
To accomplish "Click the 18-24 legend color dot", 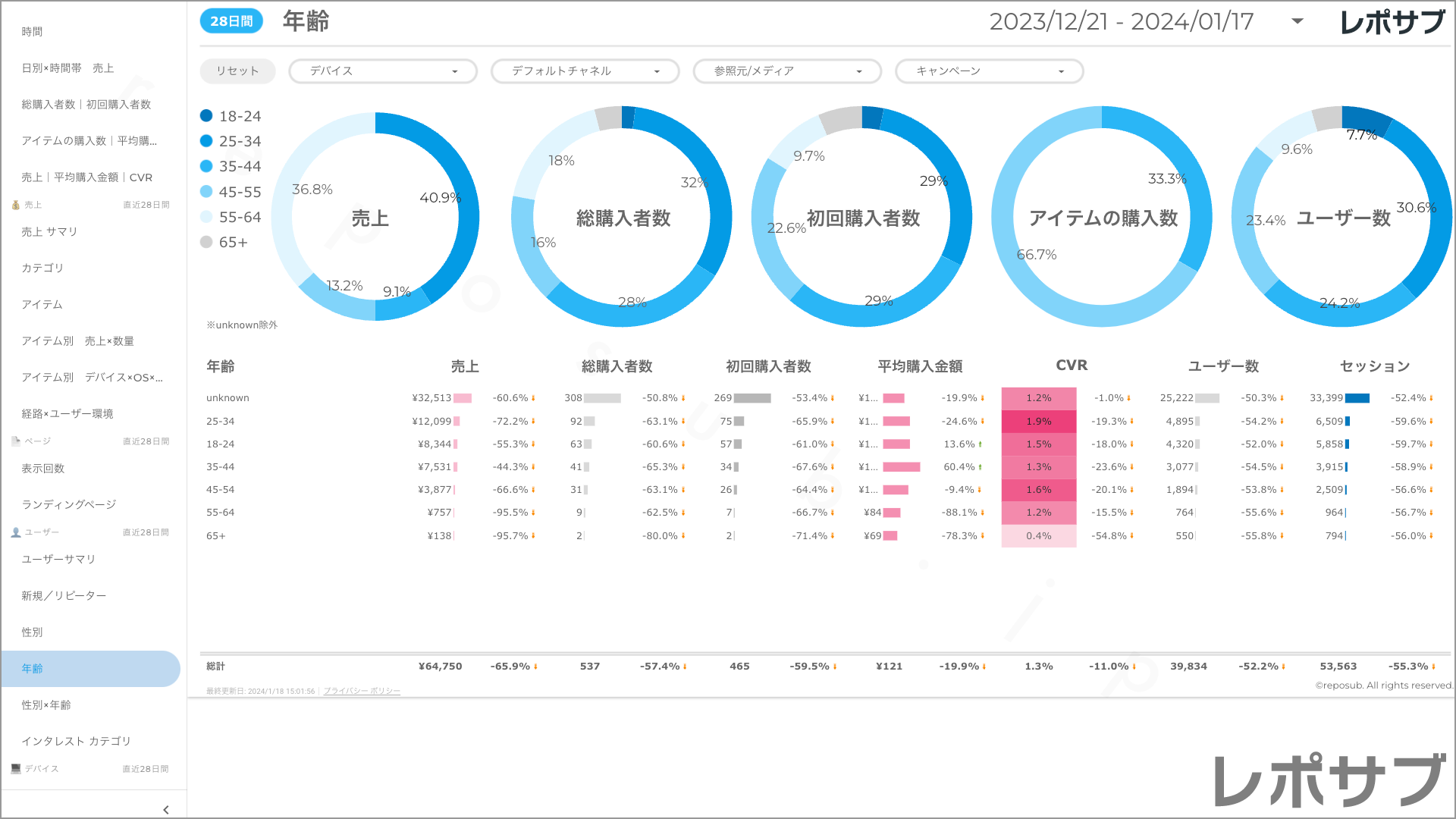I will pos(206,116).
